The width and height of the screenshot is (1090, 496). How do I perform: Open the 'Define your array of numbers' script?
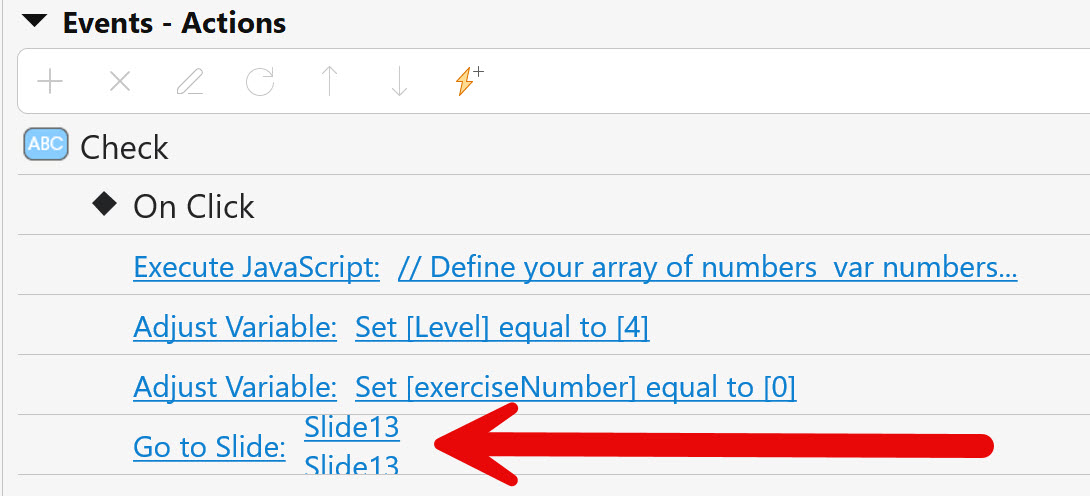707,267
